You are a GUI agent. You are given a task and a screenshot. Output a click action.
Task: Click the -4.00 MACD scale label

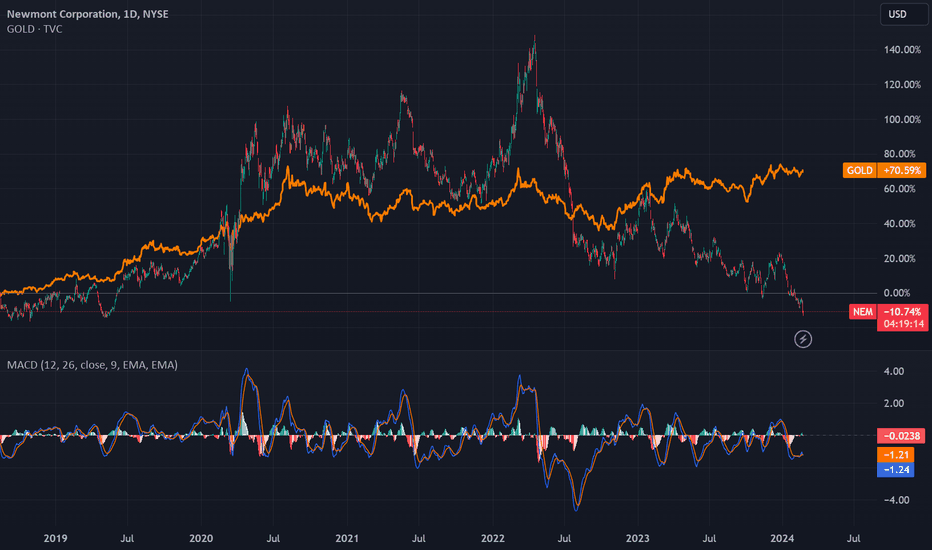click(894, 500)
